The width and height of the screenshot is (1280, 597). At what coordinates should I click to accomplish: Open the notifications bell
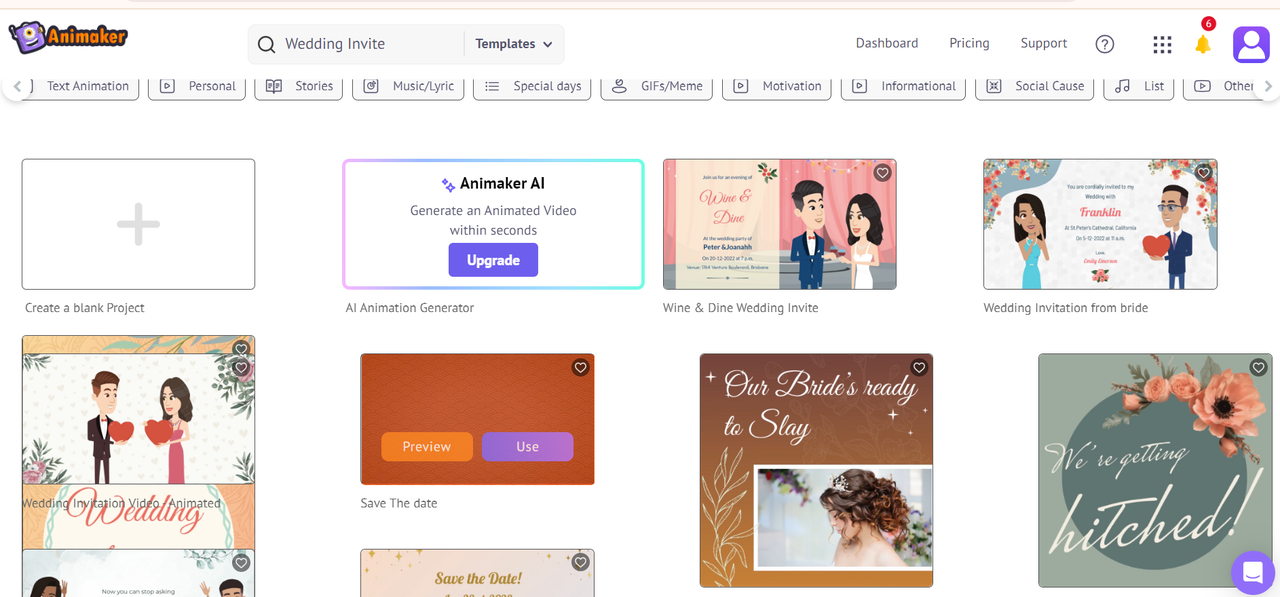[x=1203, y=44]
